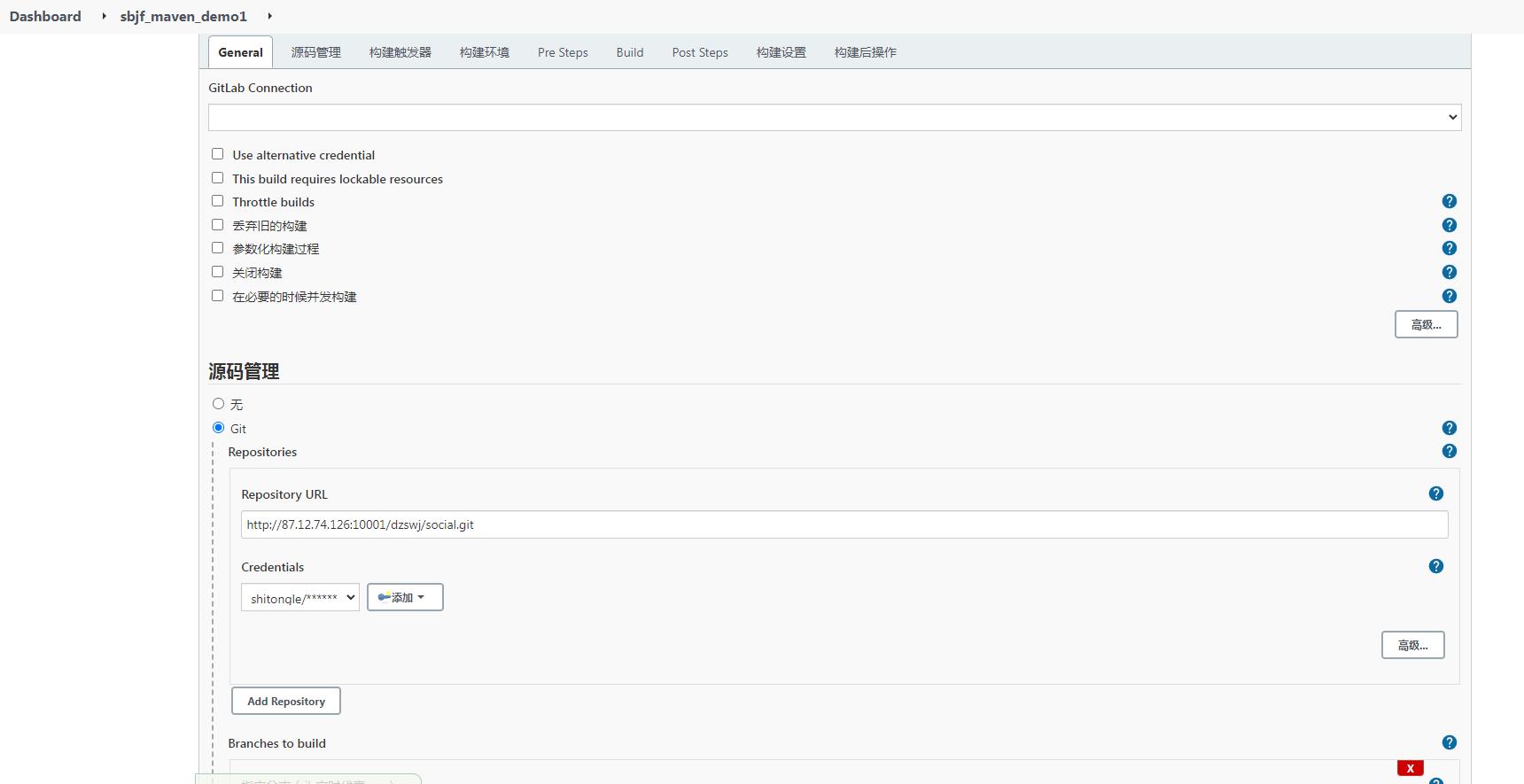Enable Use alternative credential checkbox
Image resolution: width=1524 pixels, height=784 pixels.
click(217, 154)
